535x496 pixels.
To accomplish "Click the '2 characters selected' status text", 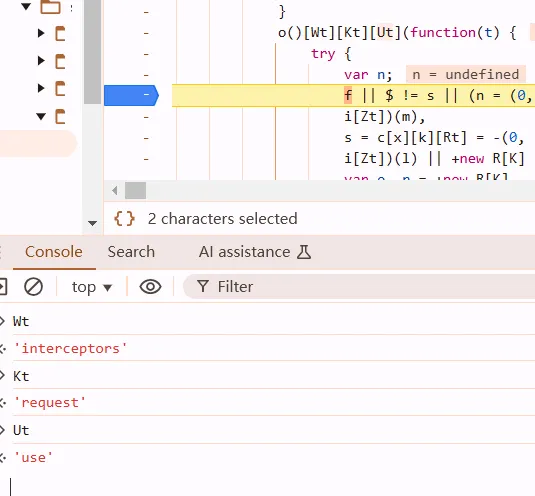I will click(222, 219).
